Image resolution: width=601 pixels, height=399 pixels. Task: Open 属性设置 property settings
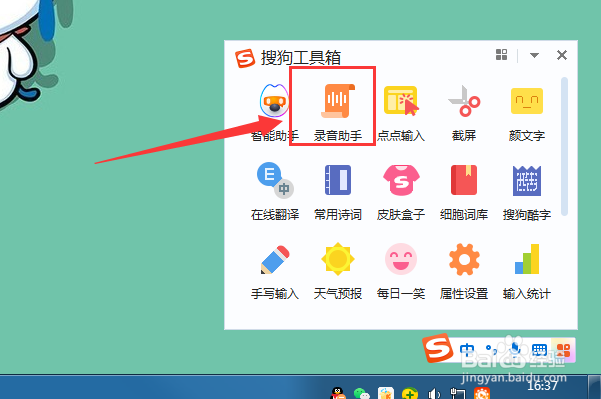[464, 271]
